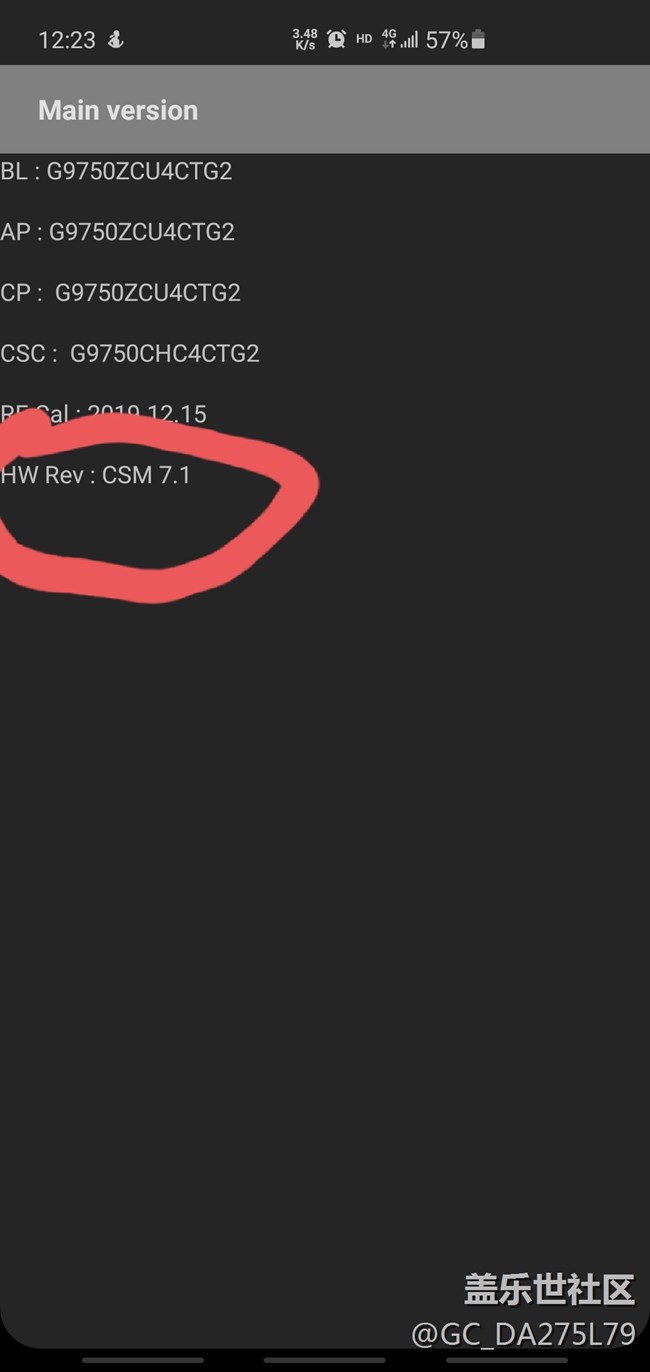The height and width of the screenshot is (1372, 650).
Task: Tap the 4G network indicator icon
Action: click(x=389, y=39)
